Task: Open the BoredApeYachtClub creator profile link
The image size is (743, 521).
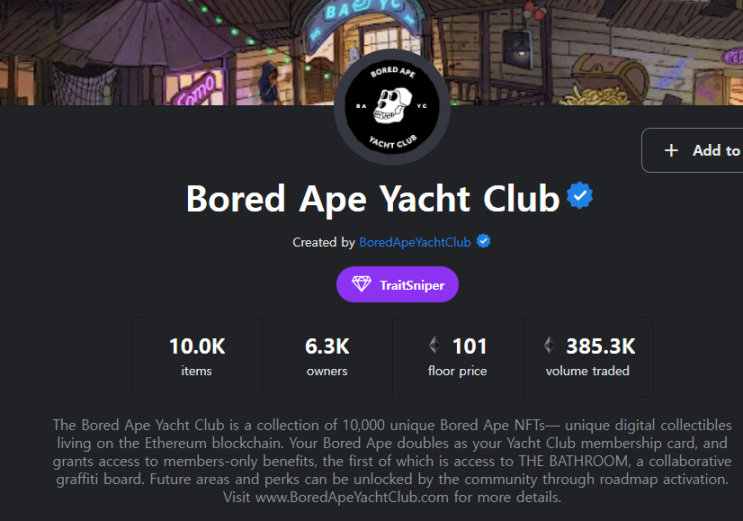Action: click(416, 242)
